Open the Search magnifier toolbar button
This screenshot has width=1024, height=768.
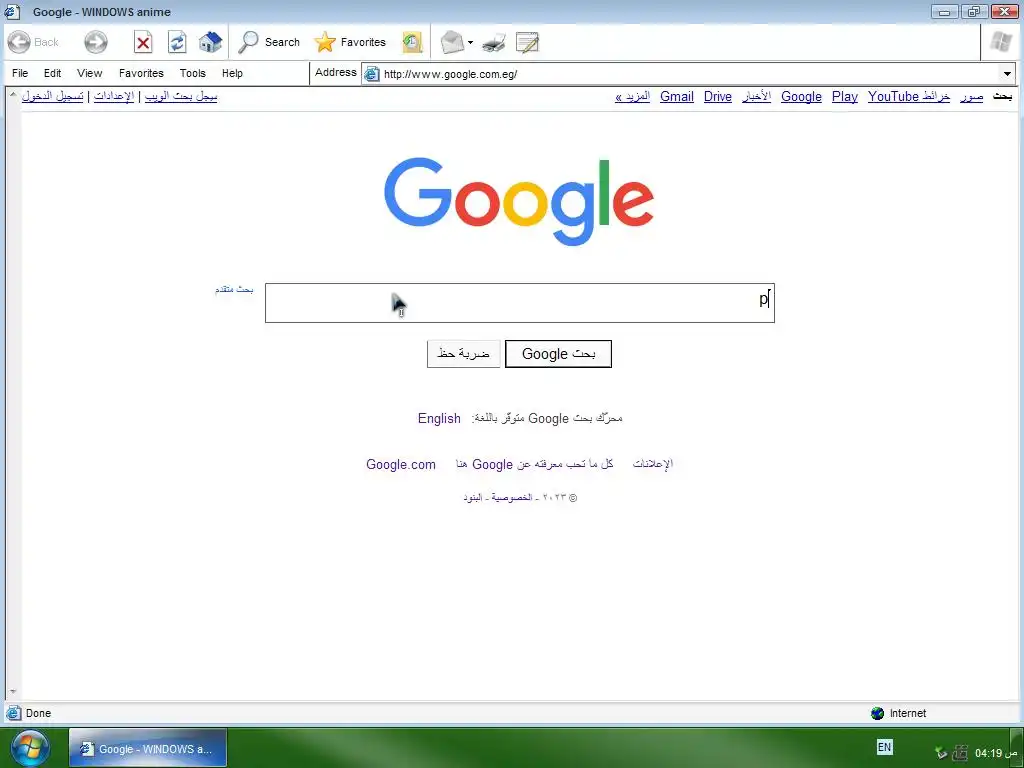click(x=269, y=42)
